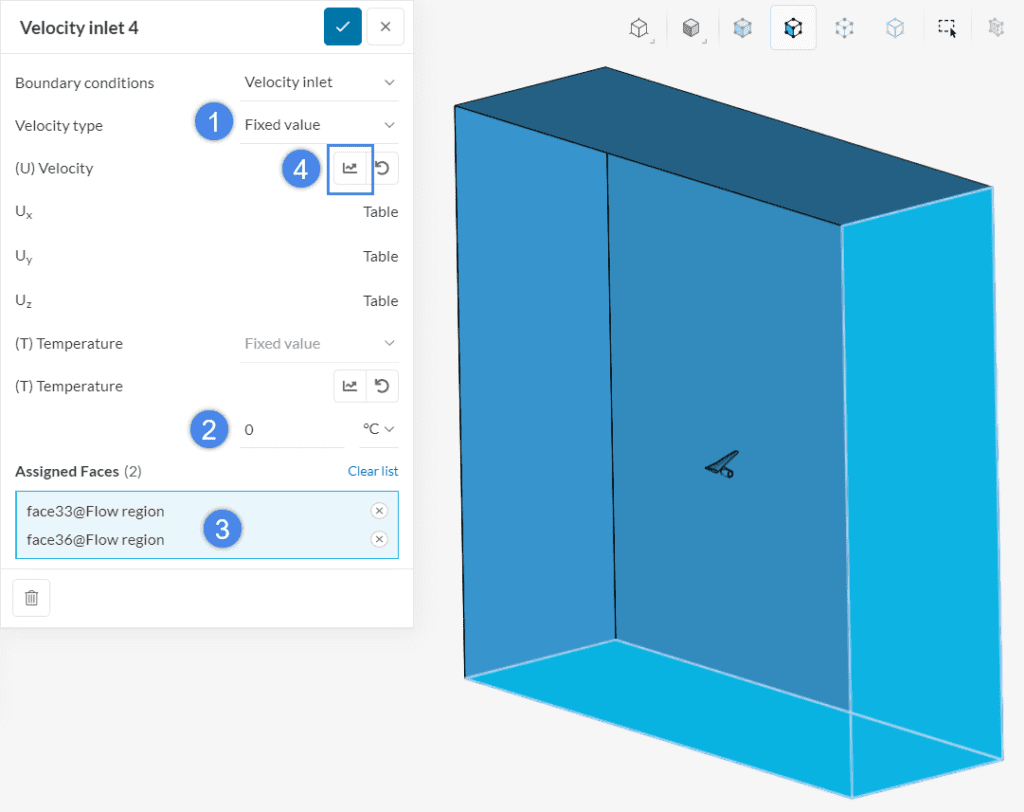Image resolution: width=1024 pixels, height=812 pixels.
Task: Toggle the face selection mode icon
Action: [x=793, y=29]
